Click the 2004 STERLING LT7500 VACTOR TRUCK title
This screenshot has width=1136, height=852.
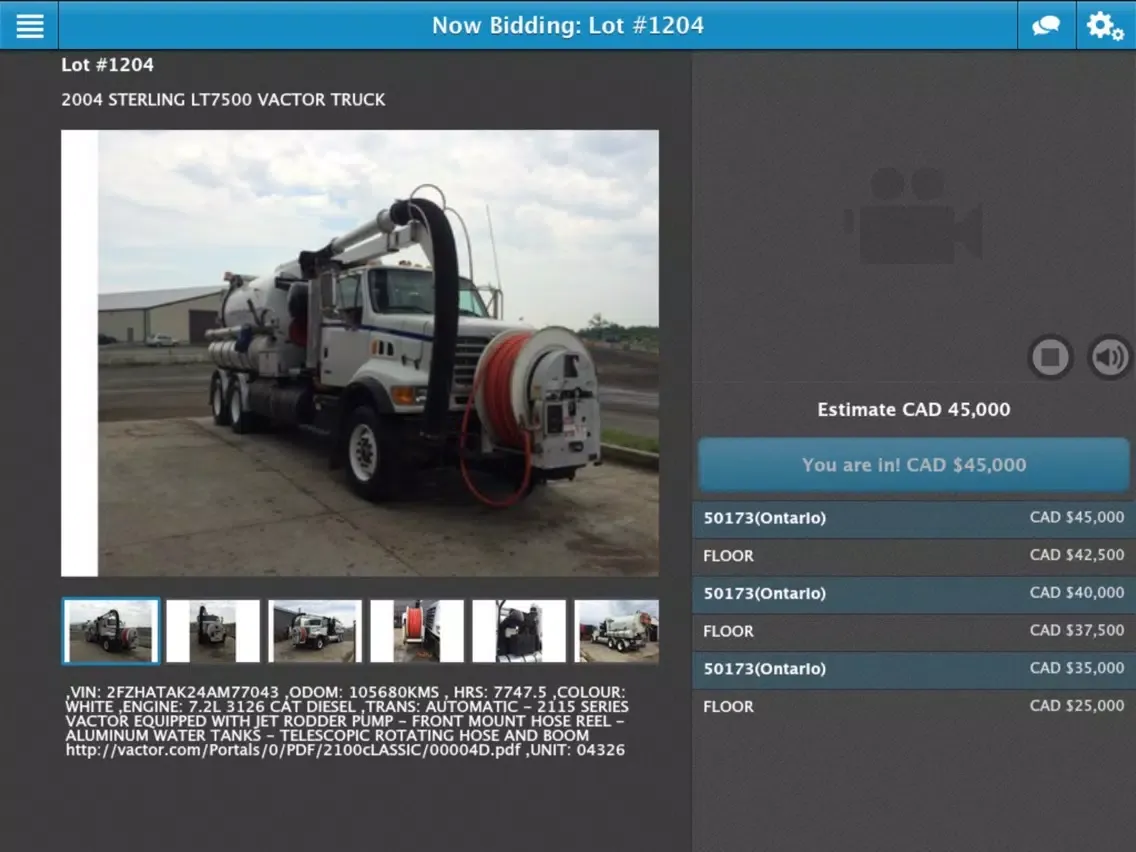coord(223,99)
